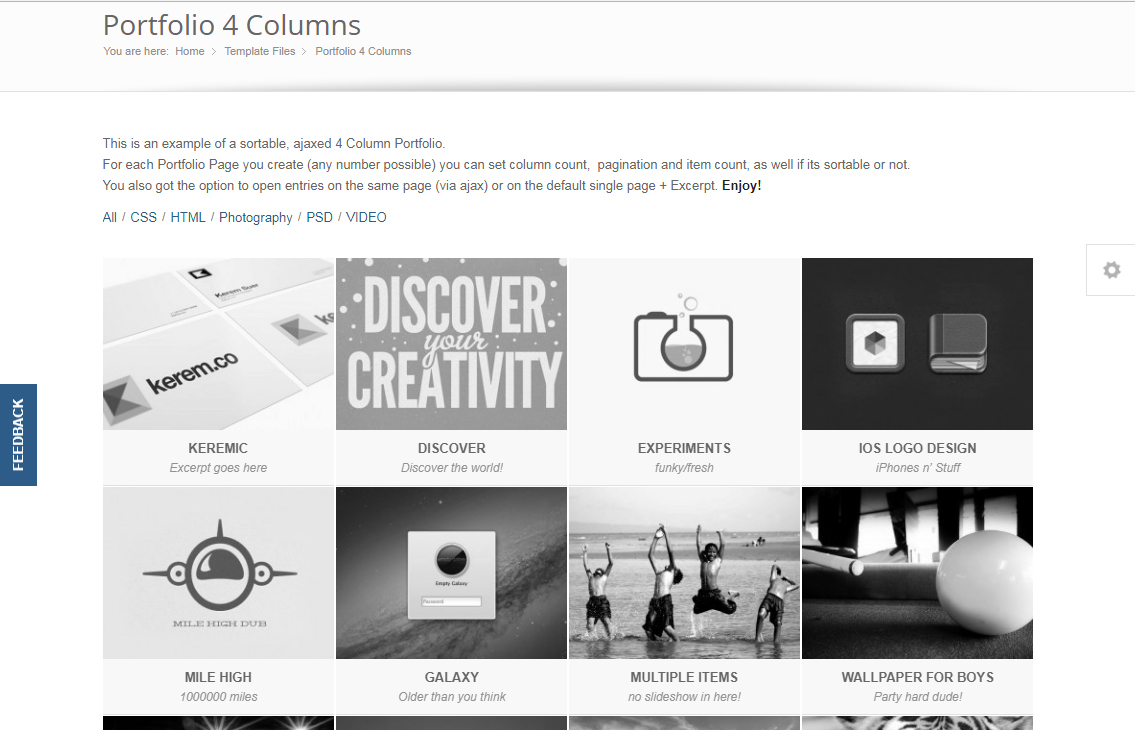Click the Mile High Dub airplane logo
This screenshot has height=730, width=1135.
tap(218, 573)
